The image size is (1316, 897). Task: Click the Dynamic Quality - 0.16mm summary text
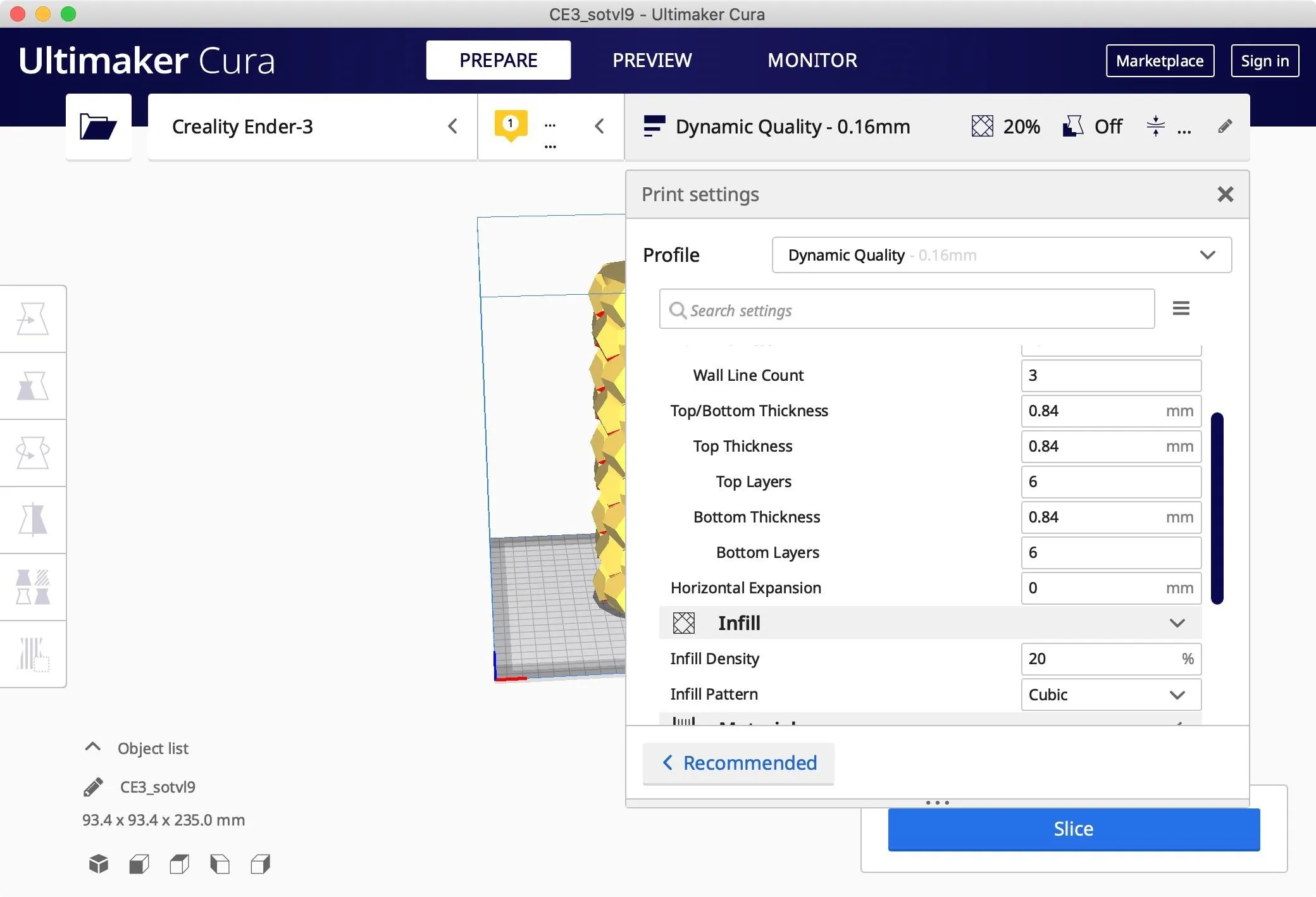click(793, 127)
